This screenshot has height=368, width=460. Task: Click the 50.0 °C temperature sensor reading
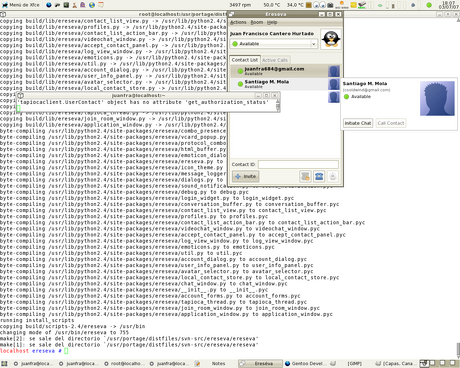[x=272, y=5]
